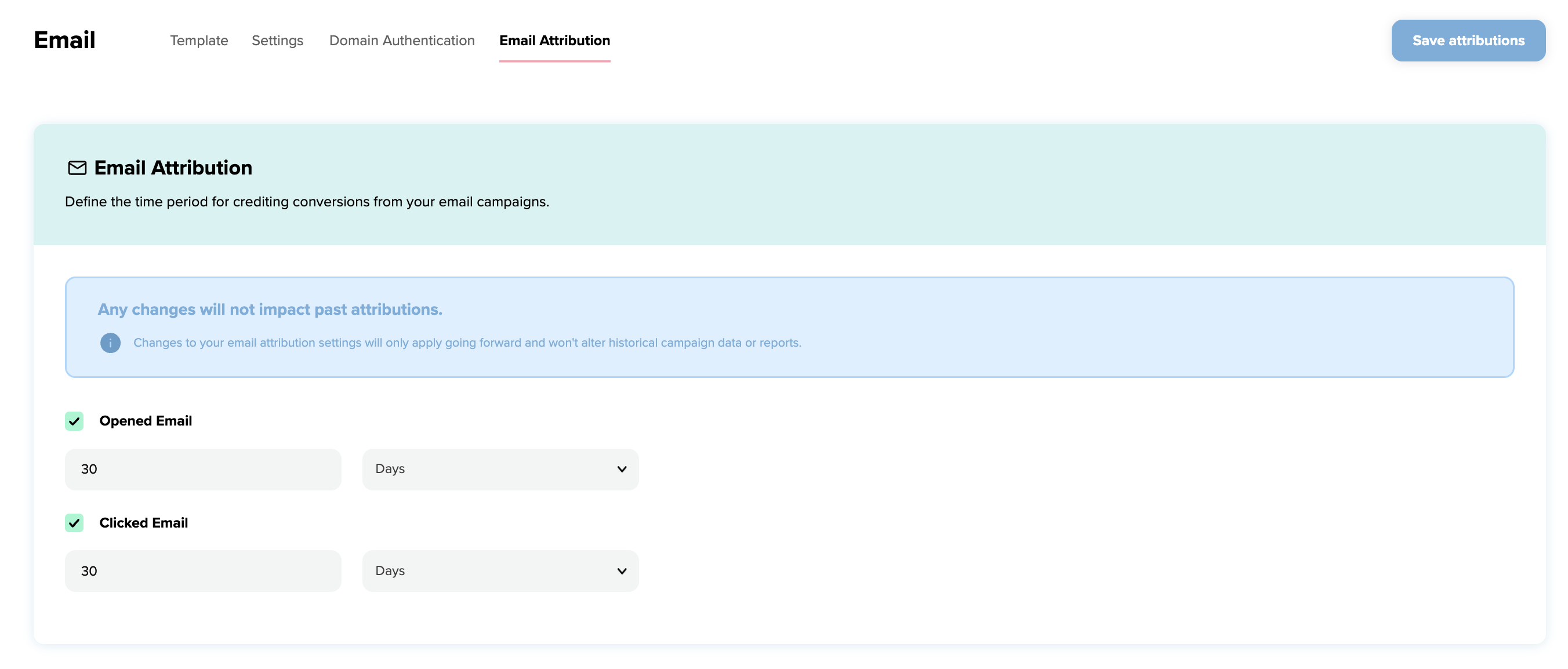This screenshot has height=669, width=1568.
Task: Open the Days dropdown under Opened Email
Action: (x=499, y=469)
